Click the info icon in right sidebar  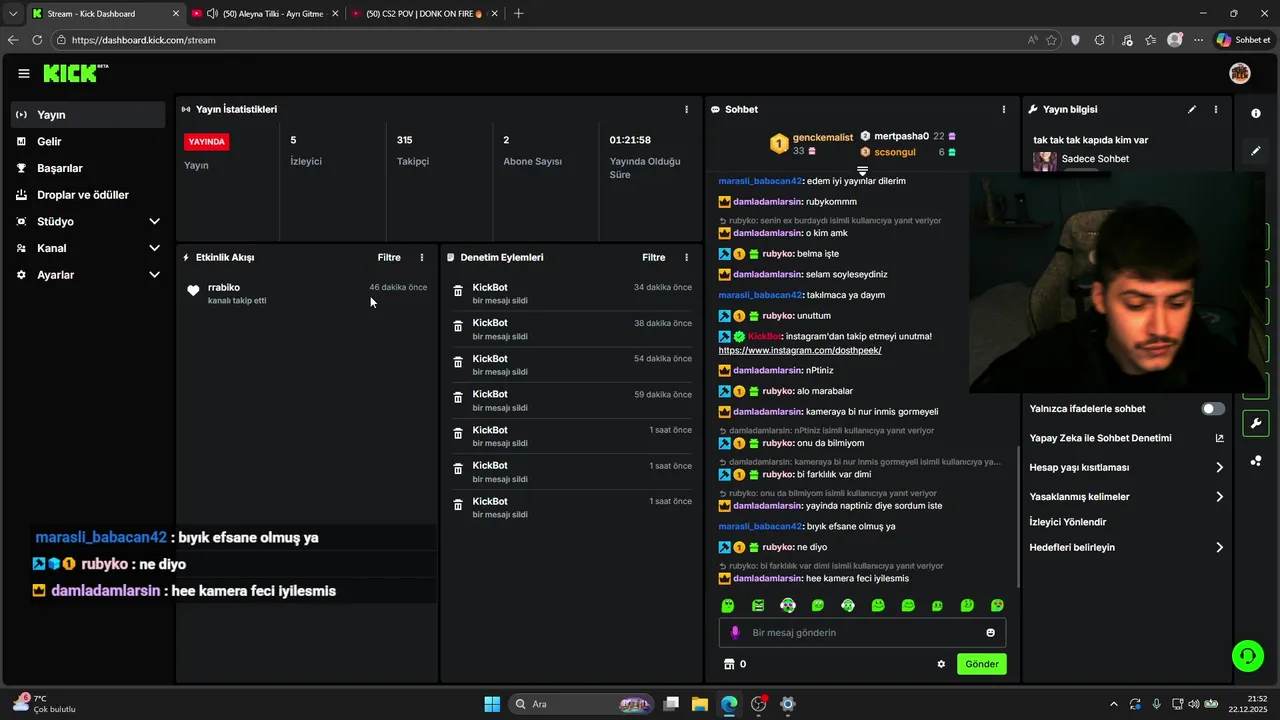click(x=1256, y=114)
